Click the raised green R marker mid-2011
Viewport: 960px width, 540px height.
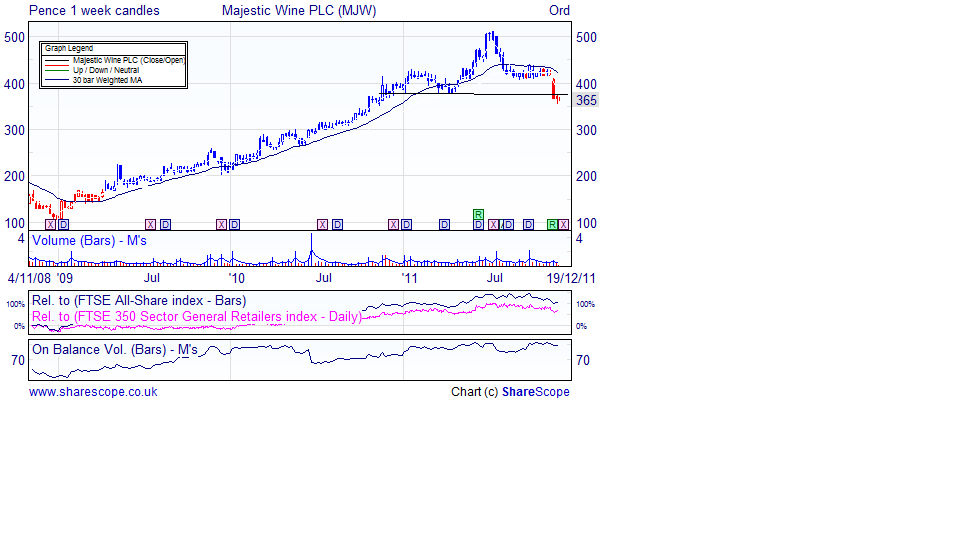coord(478,214)
